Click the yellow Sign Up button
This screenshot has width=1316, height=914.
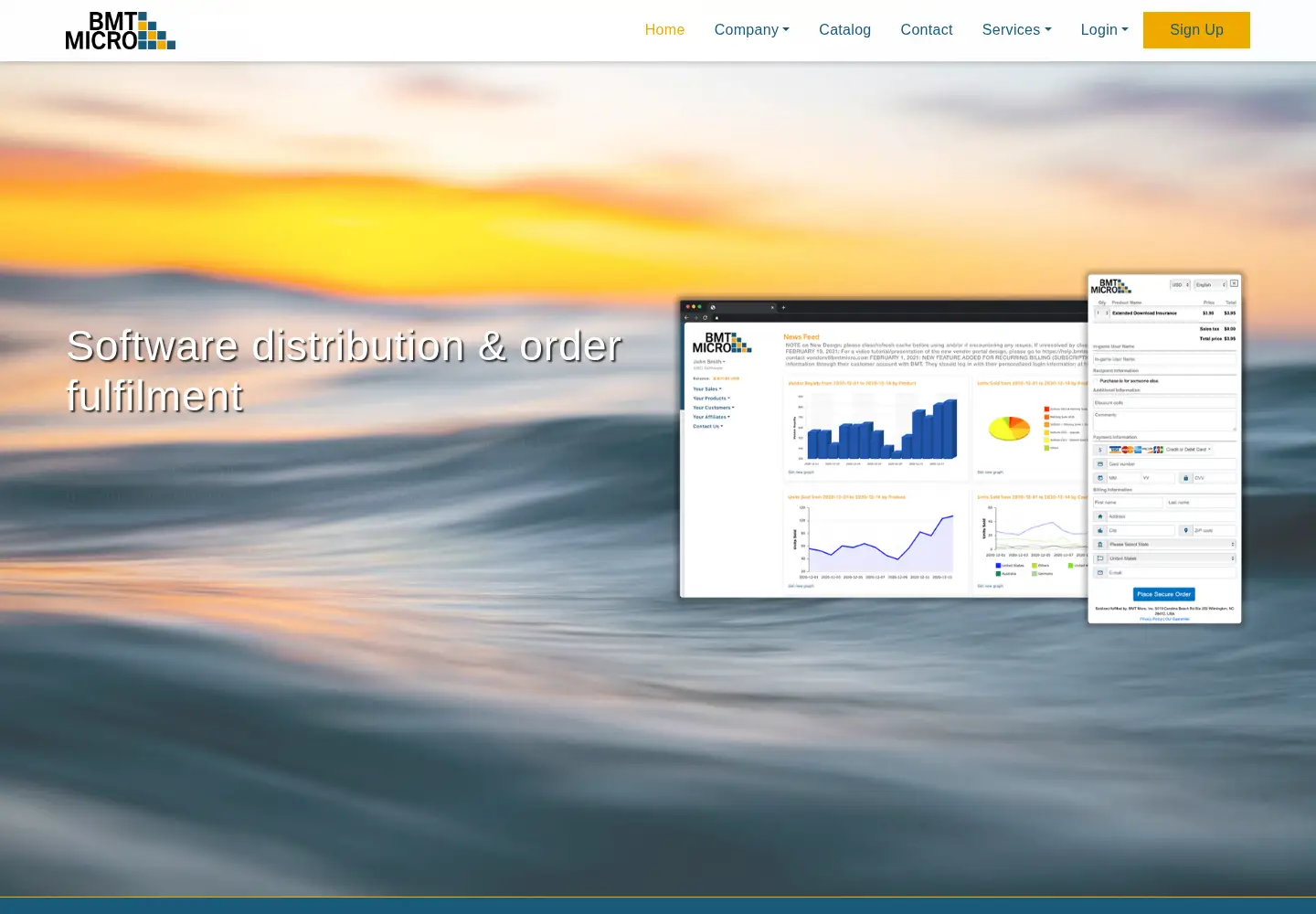tap(1196, 30)
